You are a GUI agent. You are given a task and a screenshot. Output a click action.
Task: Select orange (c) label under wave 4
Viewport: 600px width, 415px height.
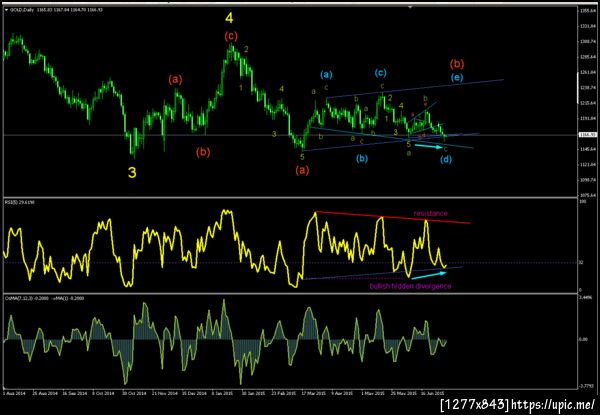(231, 36)
